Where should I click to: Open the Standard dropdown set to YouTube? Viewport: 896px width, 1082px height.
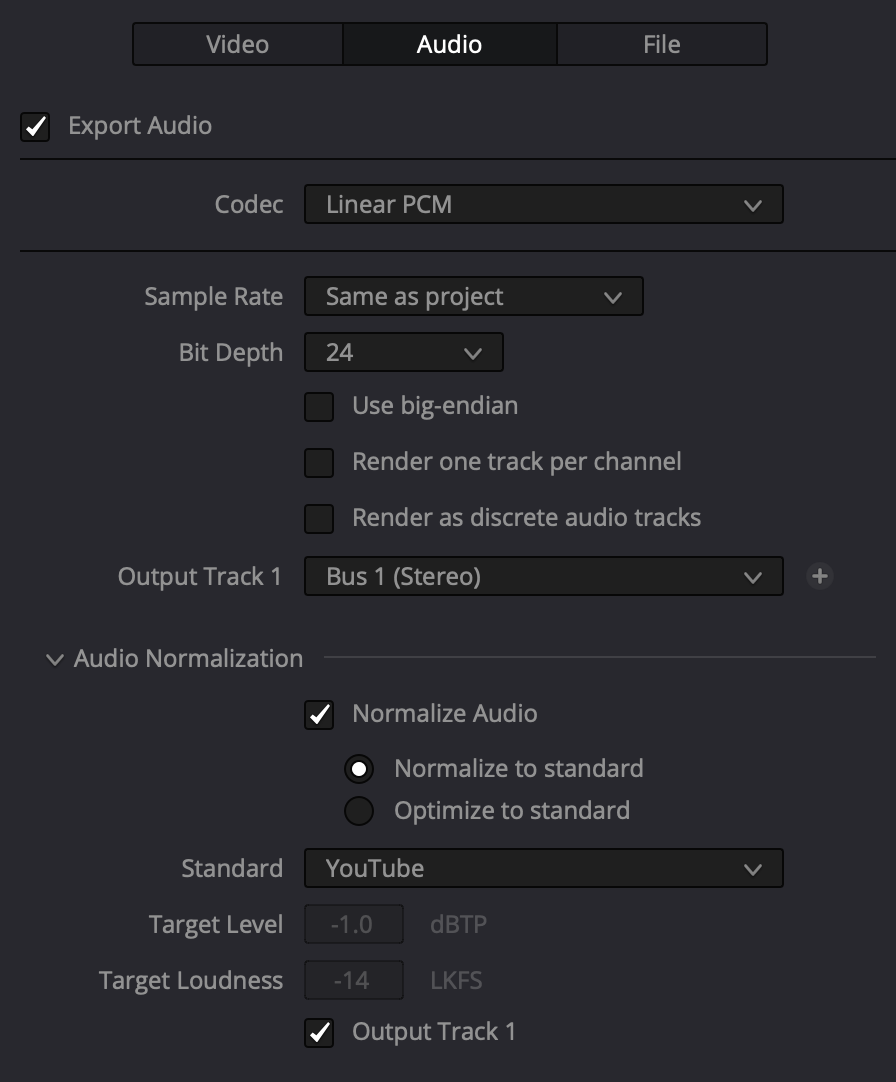pos(543,869)
